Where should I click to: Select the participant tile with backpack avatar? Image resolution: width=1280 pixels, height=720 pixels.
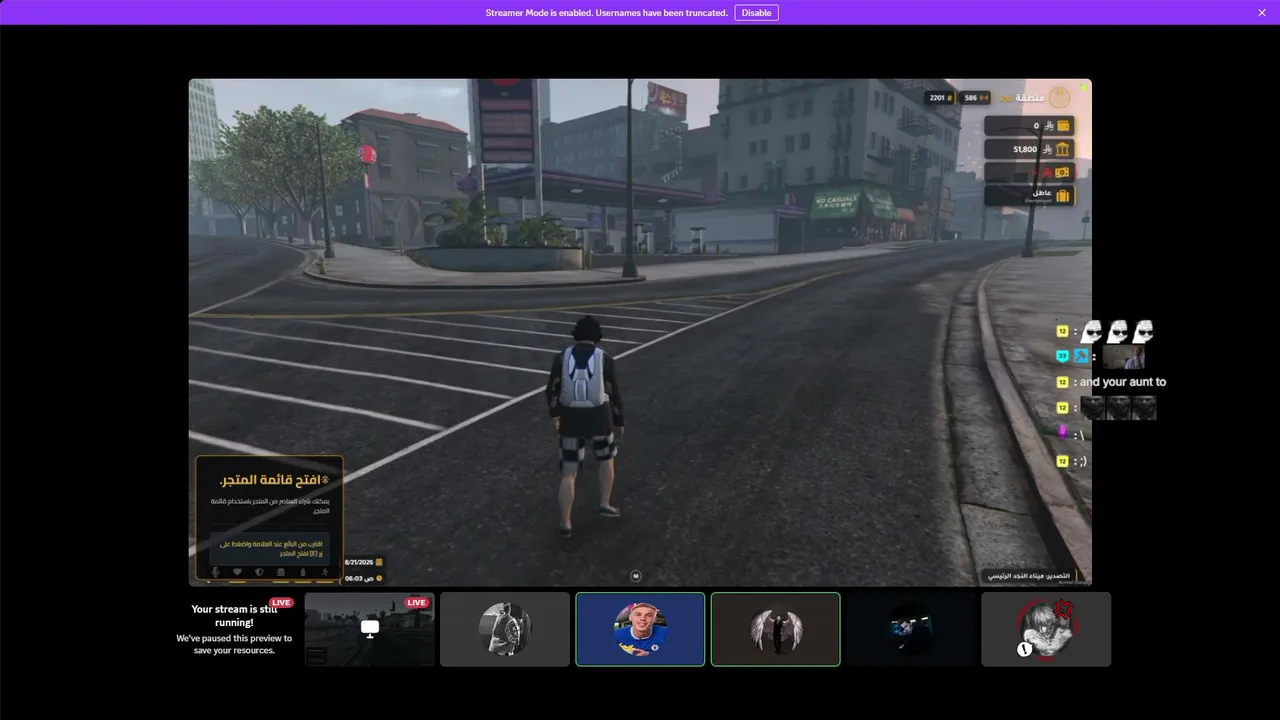[x=505, y=629]
